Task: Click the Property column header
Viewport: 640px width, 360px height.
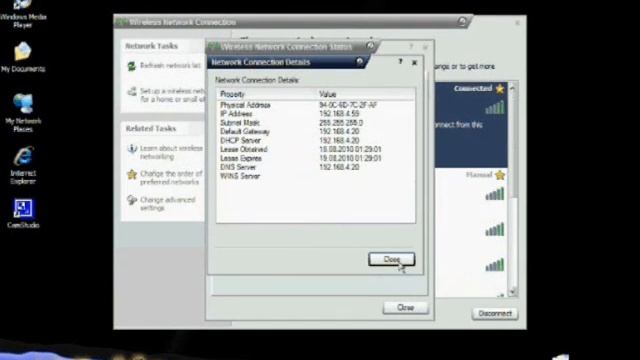Action: pos(267,94)
